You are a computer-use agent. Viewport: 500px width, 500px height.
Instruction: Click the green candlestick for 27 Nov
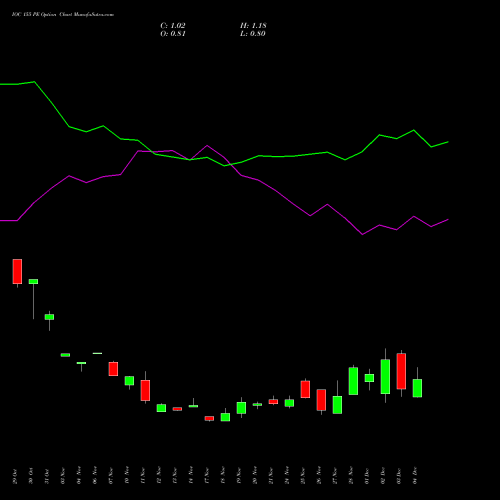tap(337, 405)
